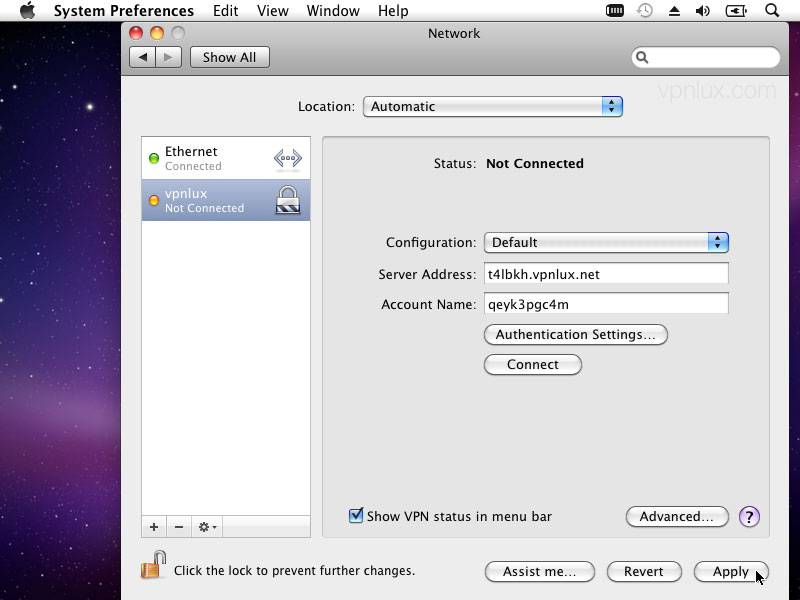Go forward with the right arrow button
Viewport: 800px width, 600px height.
pyautogui.click(x=168, y=57)
